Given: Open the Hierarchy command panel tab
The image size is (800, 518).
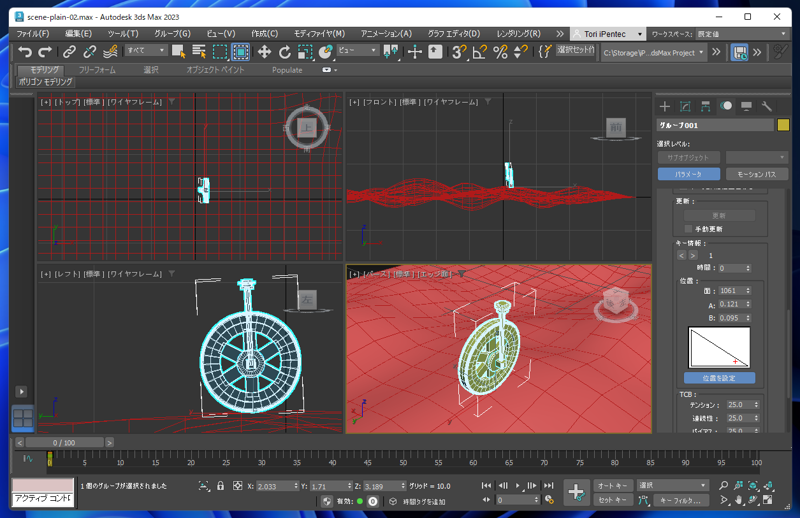Looking at the screenshot, I should tap(705, 106).
